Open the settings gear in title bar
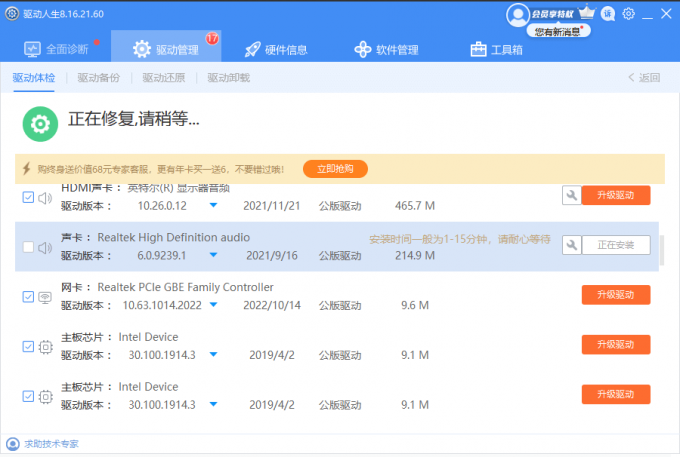680x457 pixels. coord(628,14)
